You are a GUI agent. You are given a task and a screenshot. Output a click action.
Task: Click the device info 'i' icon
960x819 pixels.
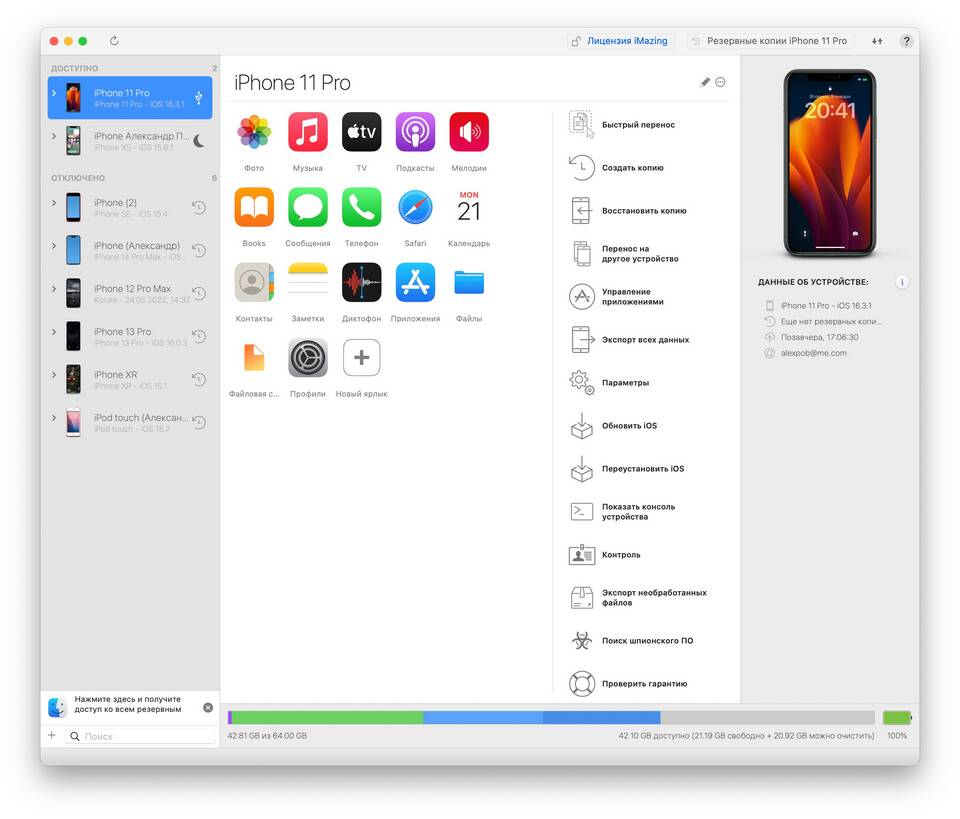click(902, 282)
